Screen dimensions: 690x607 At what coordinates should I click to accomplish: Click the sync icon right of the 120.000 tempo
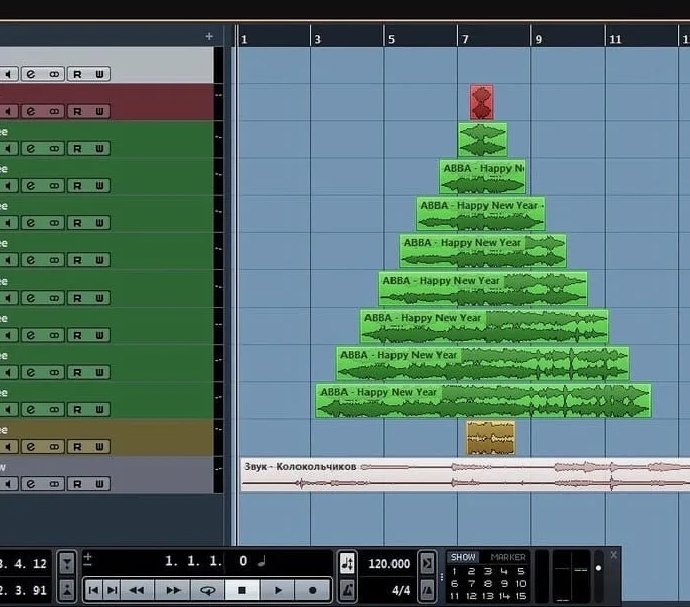pos(427,563)
